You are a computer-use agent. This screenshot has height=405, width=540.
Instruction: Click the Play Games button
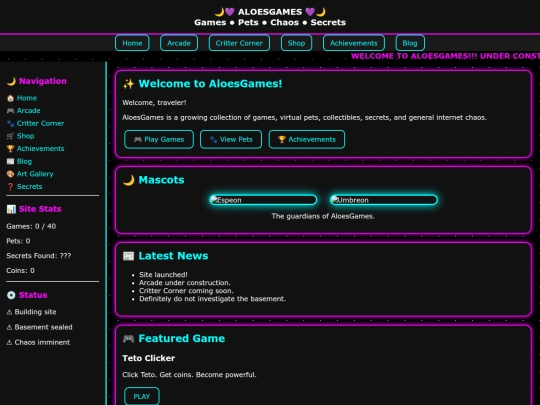point(159,139)
